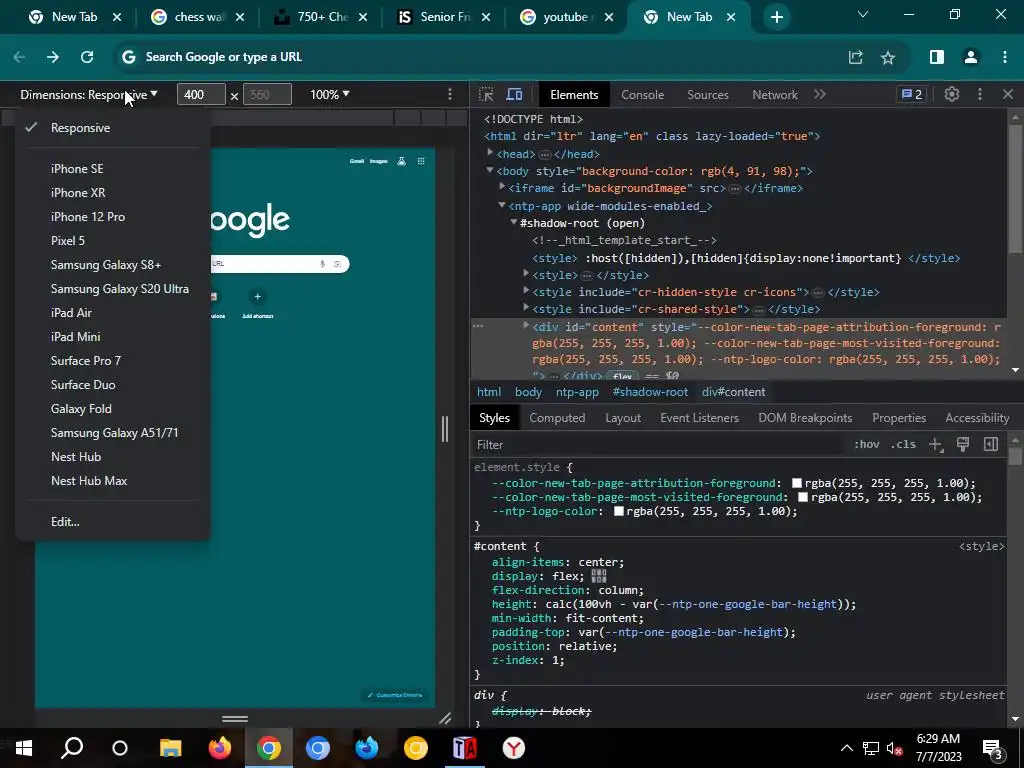This screenshot has width=1024, height=768.
Task: Expand style include cr-shared-style node
Action: point(526,307)
